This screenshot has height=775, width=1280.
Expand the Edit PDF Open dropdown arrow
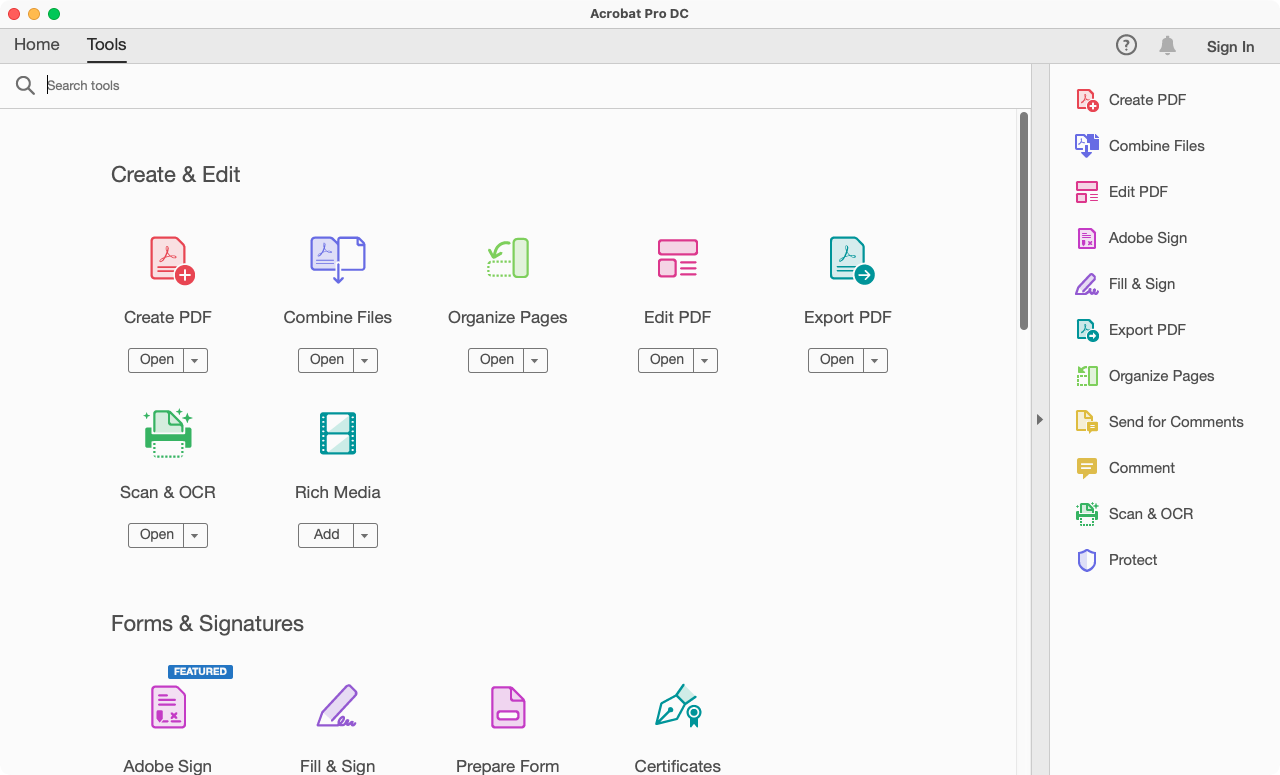[x=705, y=360]
